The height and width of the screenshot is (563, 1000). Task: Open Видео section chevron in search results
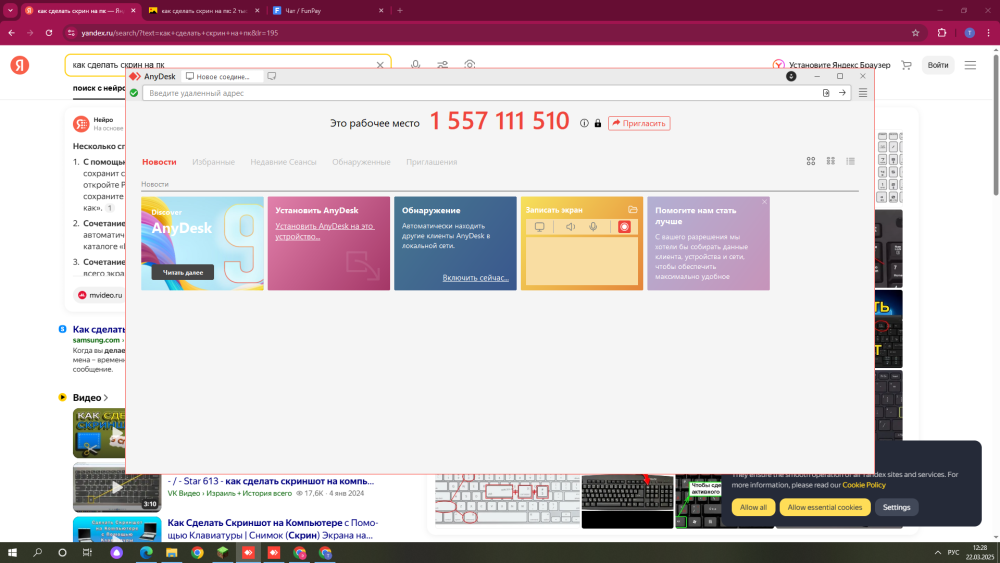pos(106,398)
